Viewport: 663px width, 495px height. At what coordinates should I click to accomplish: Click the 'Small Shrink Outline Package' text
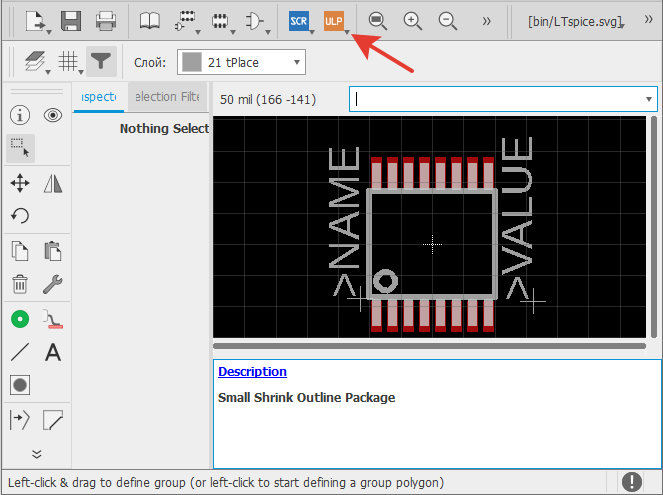[307, 398]
